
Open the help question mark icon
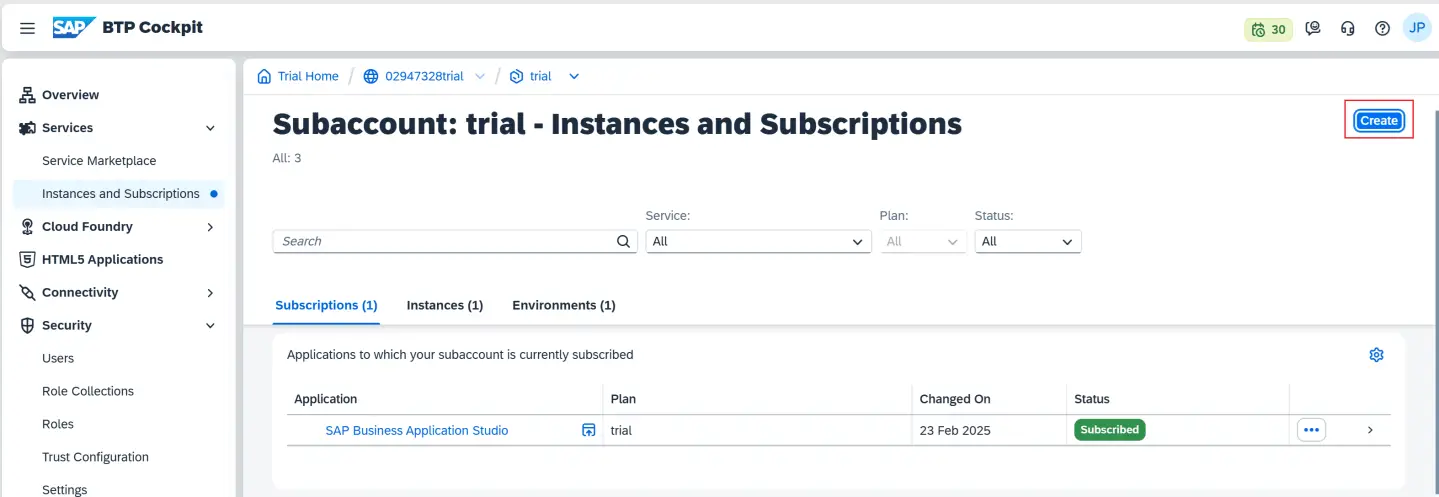click(1382, 29)
